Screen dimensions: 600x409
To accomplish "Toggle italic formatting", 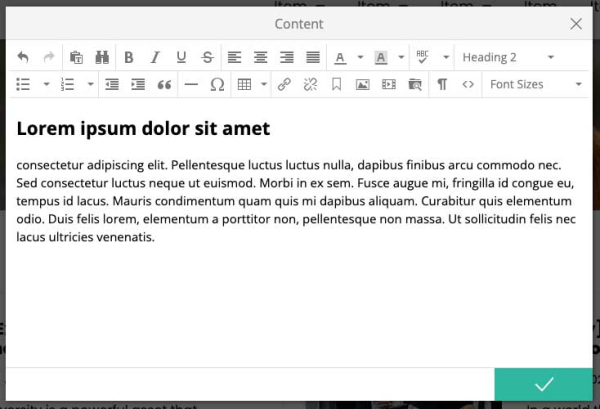I will pos(155,57).
